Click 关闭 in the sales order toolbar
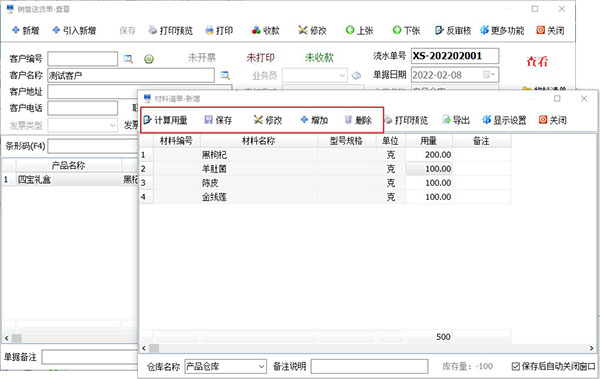The height and width of the screenshot is (379, 600). pos(550,30)
